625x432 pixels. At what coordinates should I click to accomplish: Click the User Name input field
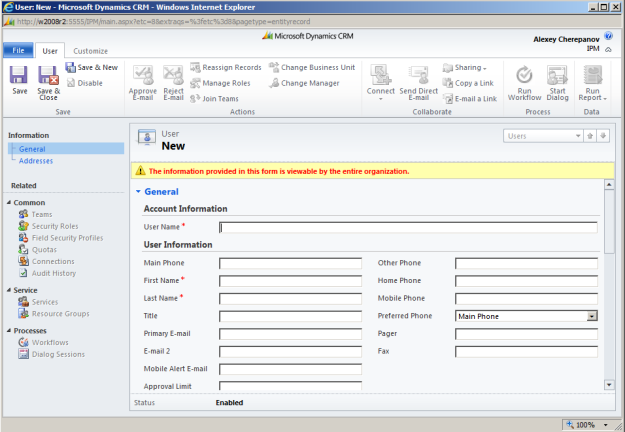408,227
